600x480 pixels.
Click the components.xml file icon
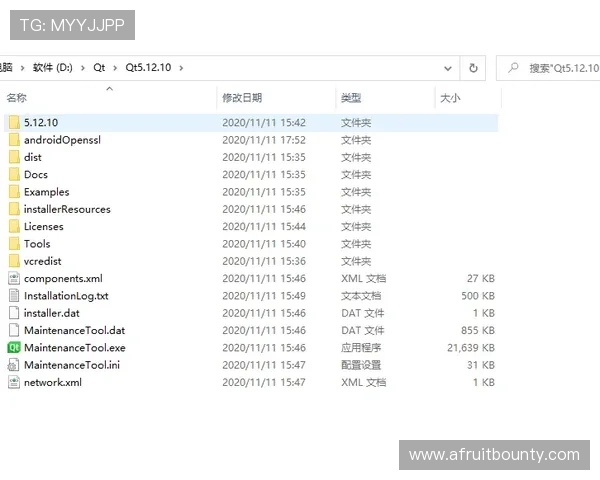point(14,278)
